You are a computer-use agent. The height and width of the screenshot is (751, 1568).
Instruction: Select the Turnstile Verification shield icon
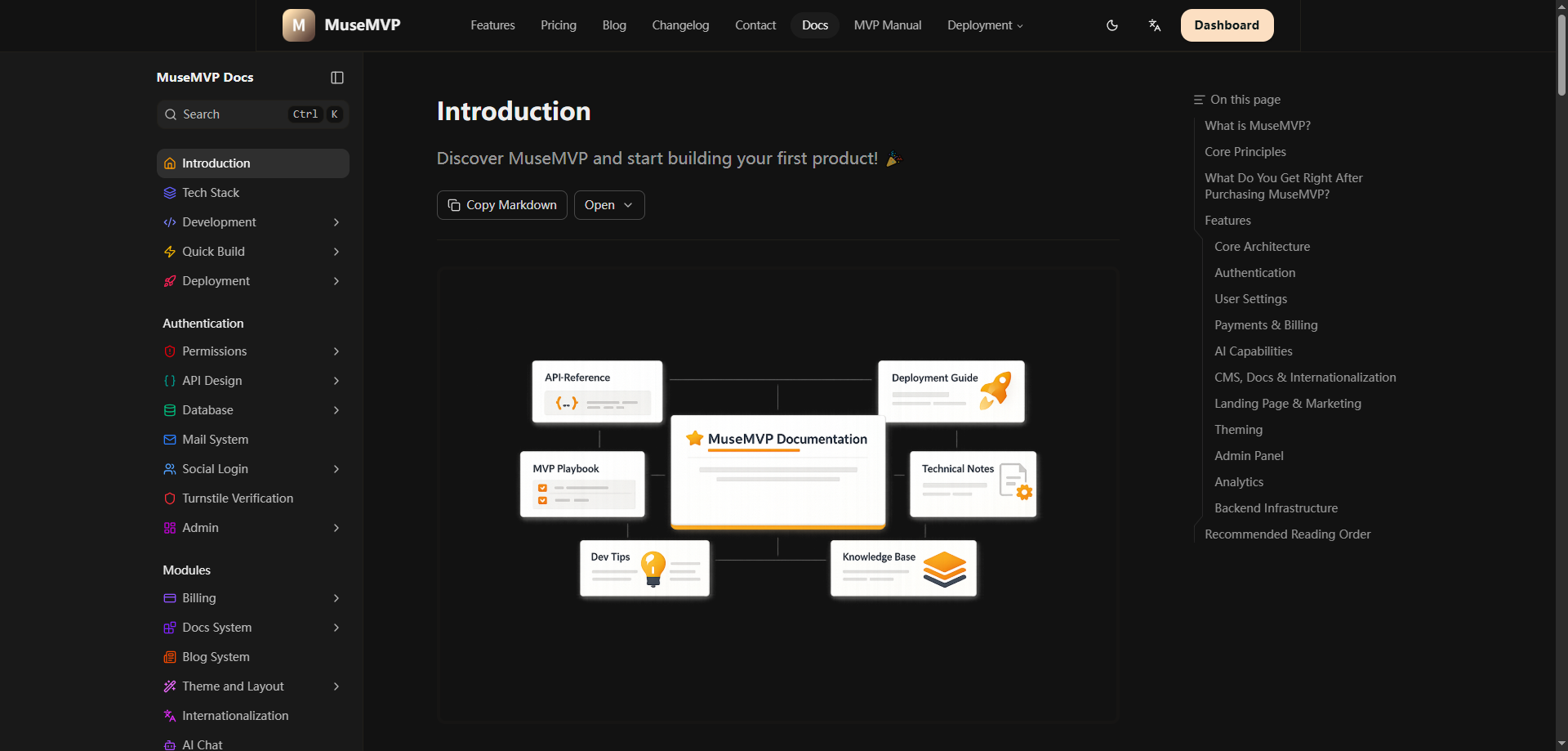click(169, 498)
